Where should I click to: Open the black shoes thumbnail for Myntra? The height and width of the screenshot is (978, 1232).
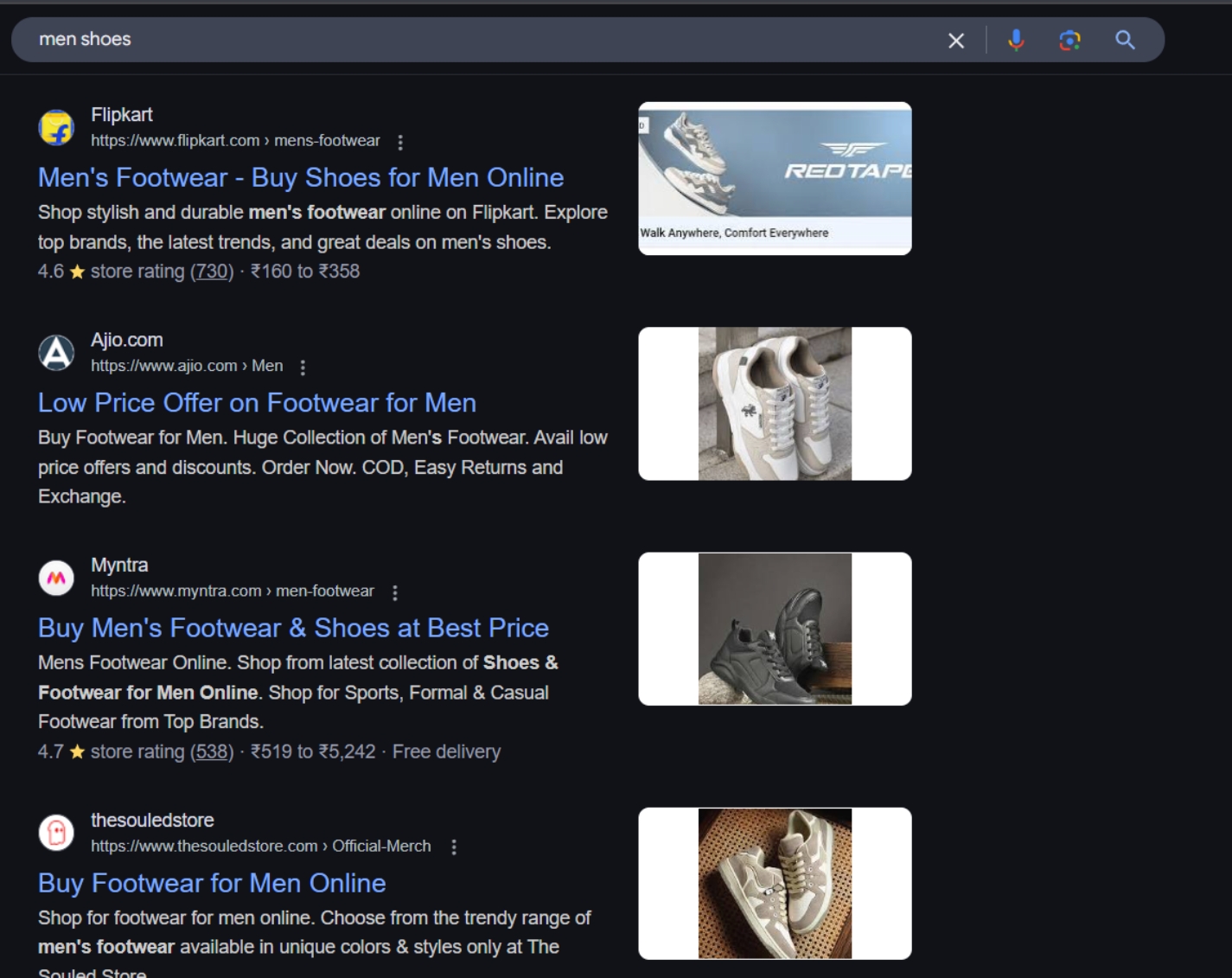(775, 629)
